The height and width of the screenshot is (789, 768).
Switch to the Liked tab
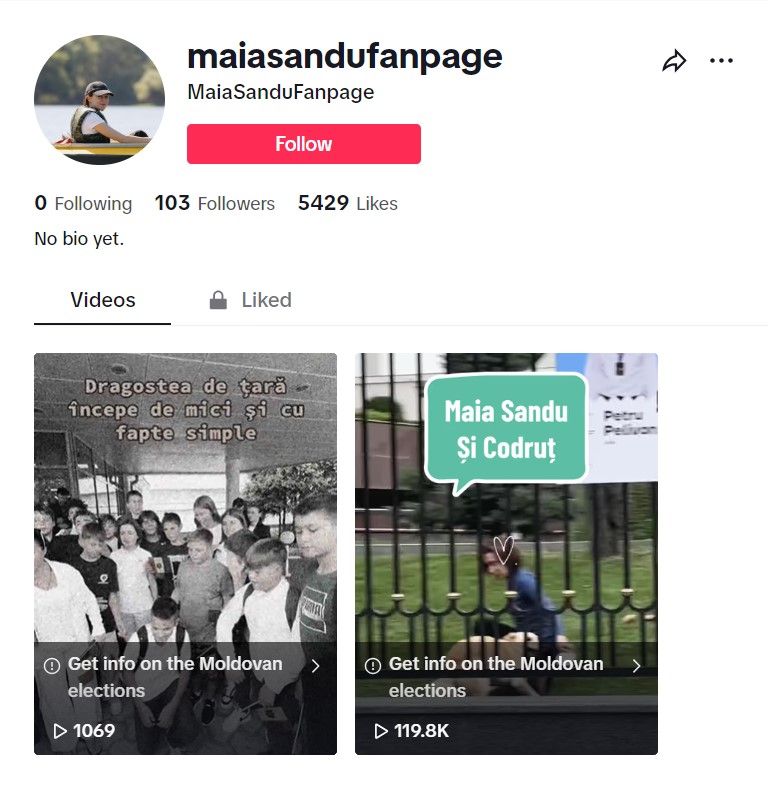click(x=251, y=300)
